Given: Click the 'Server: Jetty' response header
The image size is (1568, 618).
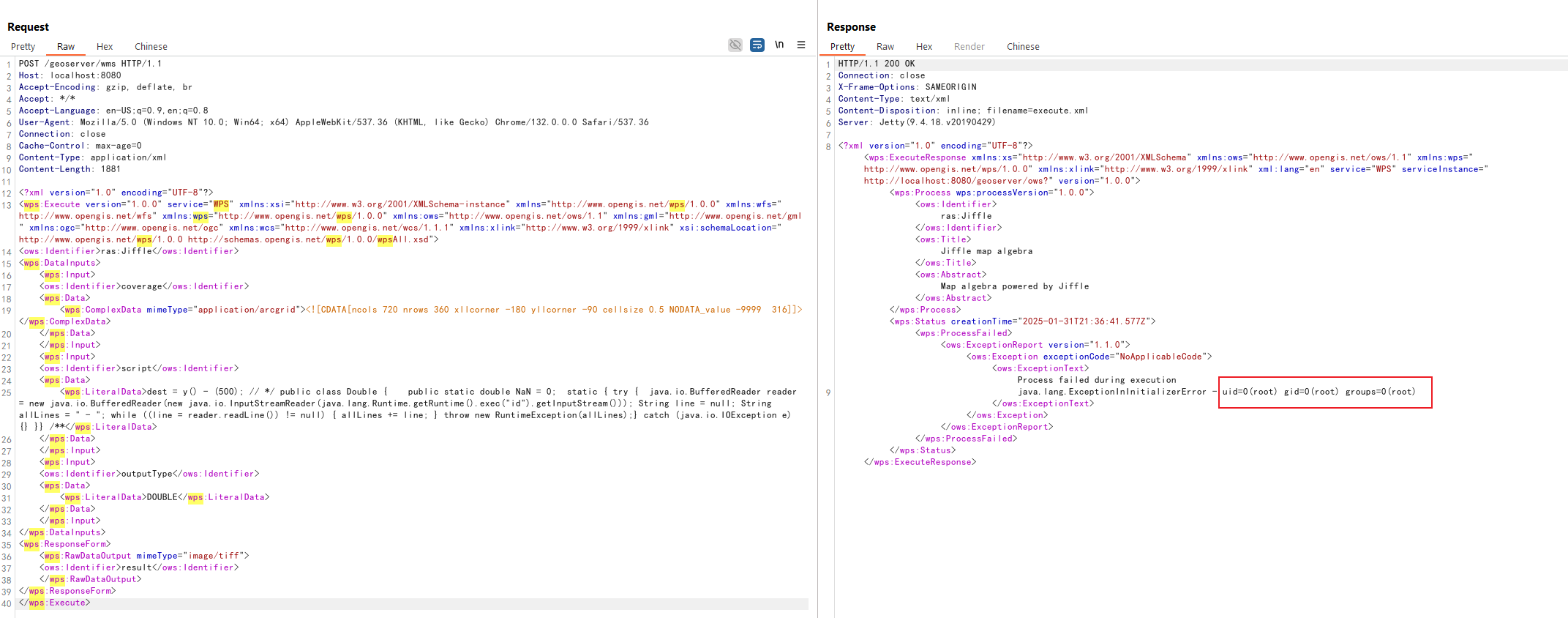Looking at the screenshot, I should coord(917,122).
